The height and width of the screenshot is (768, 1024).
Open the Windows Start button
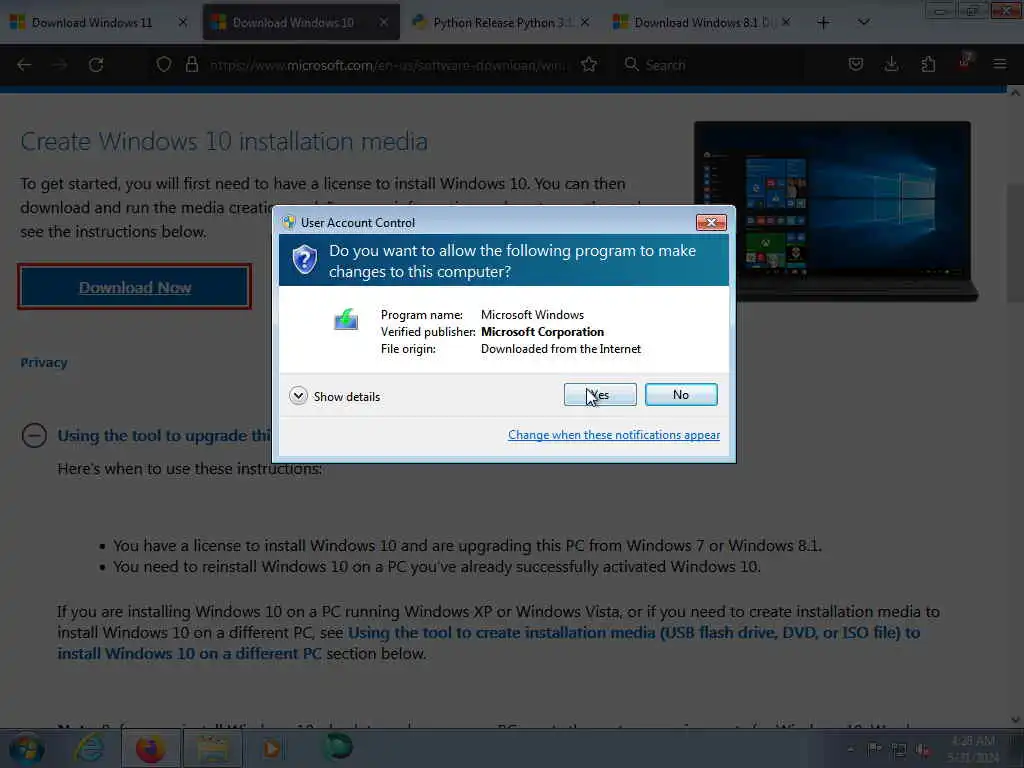26,748
